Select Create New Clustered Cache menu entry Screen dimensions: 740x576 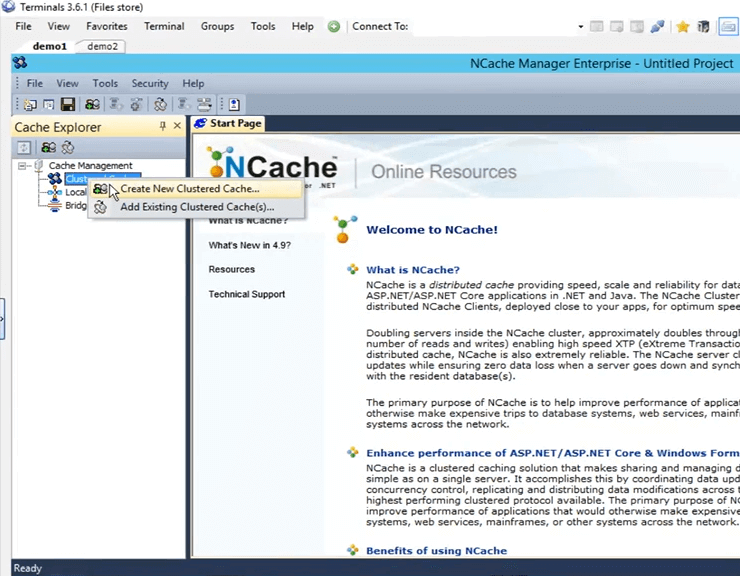196,188
